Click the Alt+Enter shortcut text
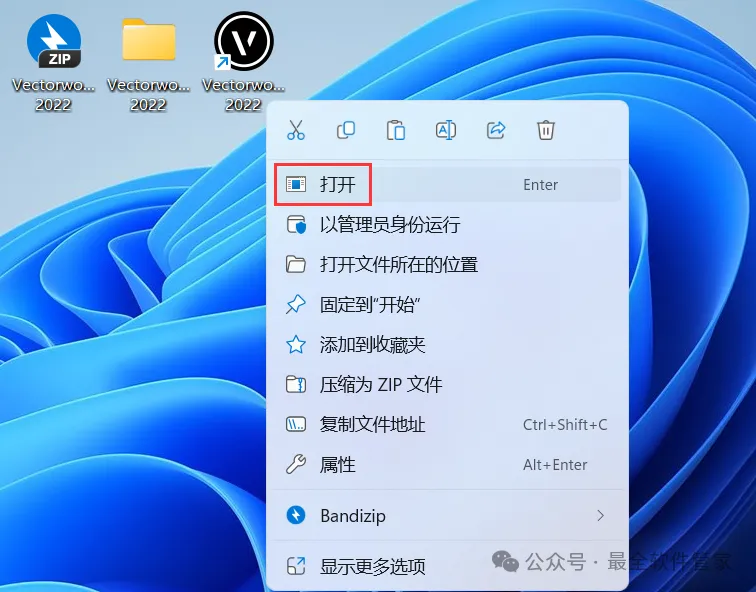This screenshot has width=756, height=592. click(x=555, y=465)
